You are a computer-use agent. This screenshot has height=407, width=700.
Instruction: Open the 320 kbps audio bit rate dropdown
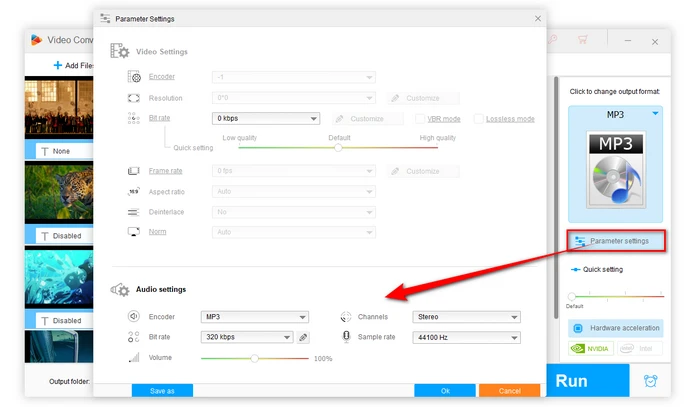(x=247, y=337)
